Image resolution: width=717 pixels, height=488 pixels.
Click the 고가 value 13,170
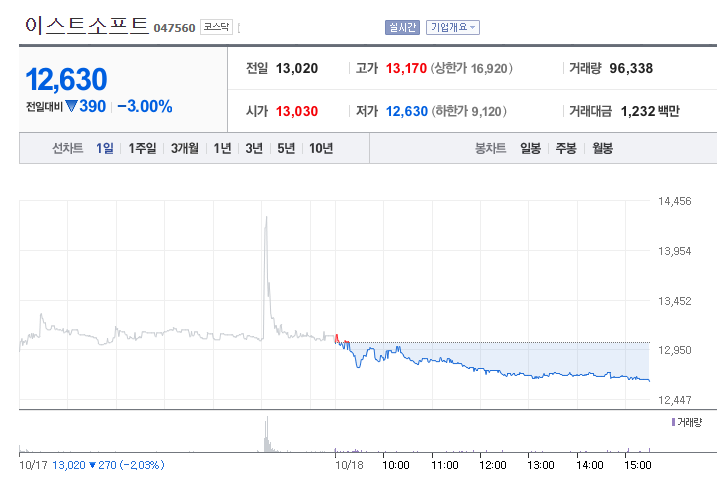click(x=406, y=69)
